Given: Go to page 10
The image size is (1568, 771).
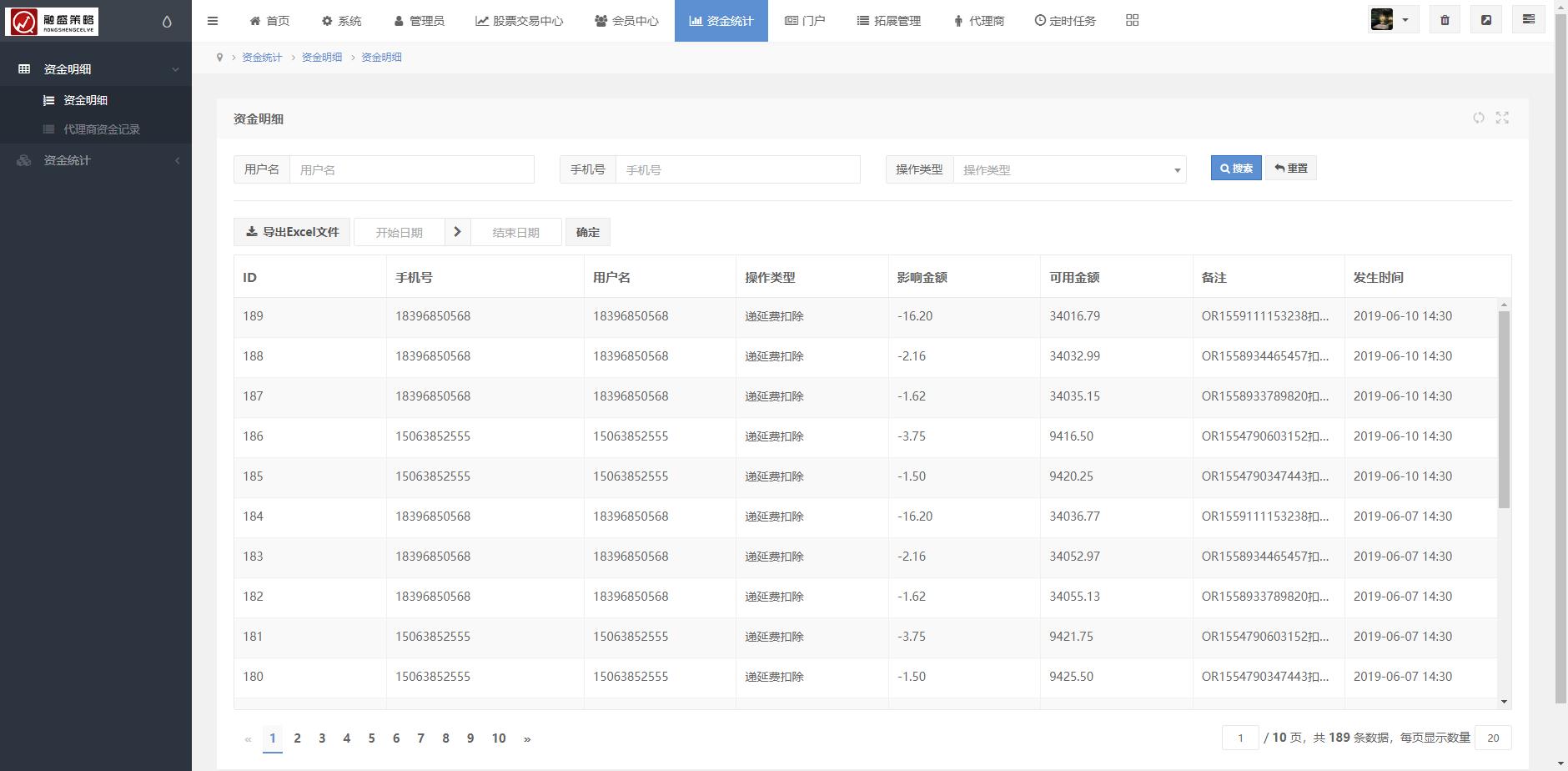Looking at the screenshot, I should (x=499, y=738).
